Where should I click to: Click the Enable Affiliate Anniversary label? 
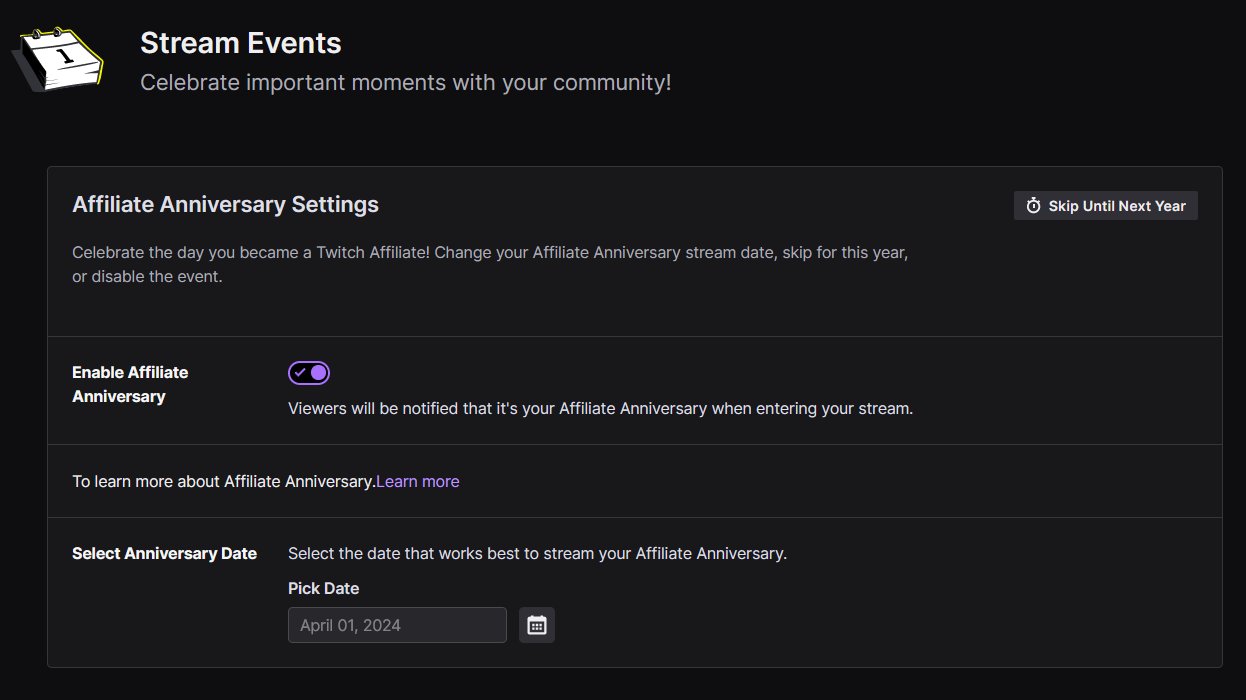pos(130,384)
